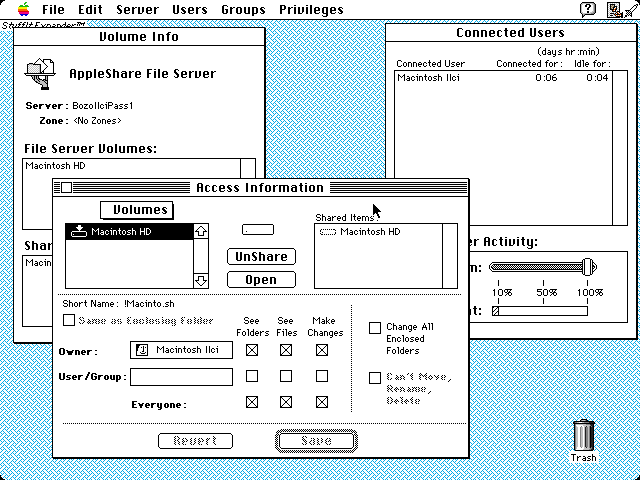Click the empty User/Group input field
Image resolution: width=640 pixels, height=480 pixels.
tap(182, 377)
